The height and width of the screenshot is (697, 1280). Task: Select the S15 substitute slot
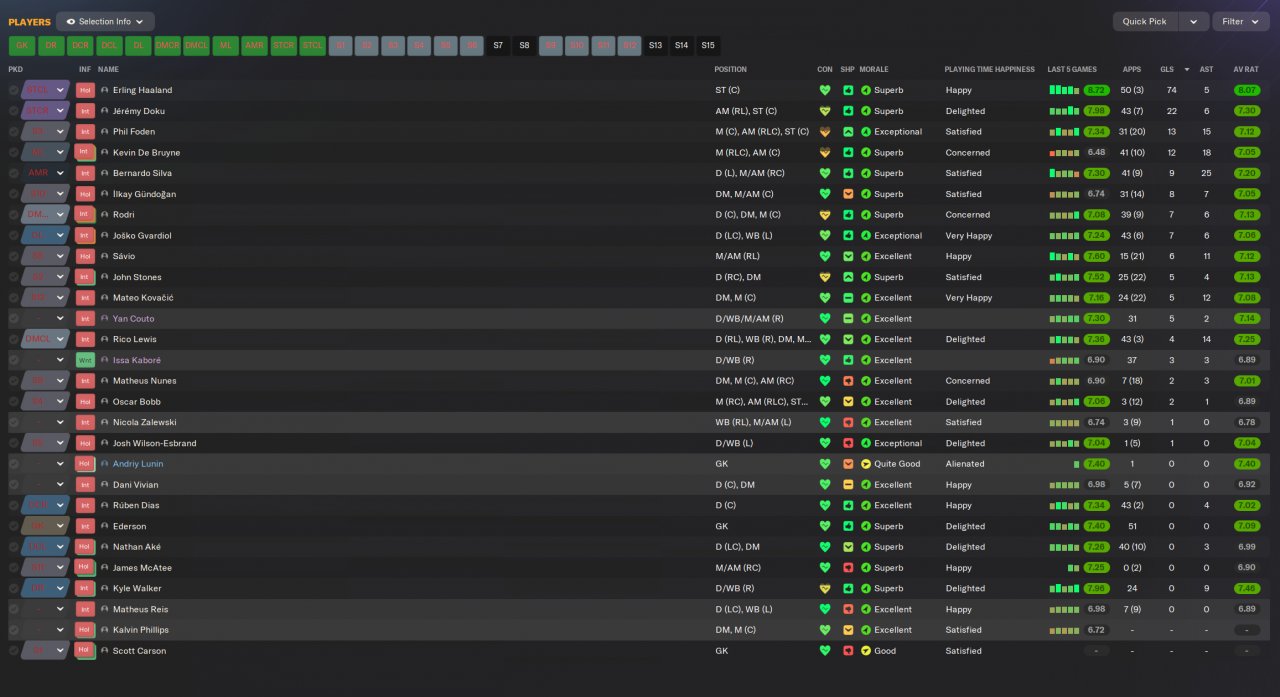click(708, 45)
